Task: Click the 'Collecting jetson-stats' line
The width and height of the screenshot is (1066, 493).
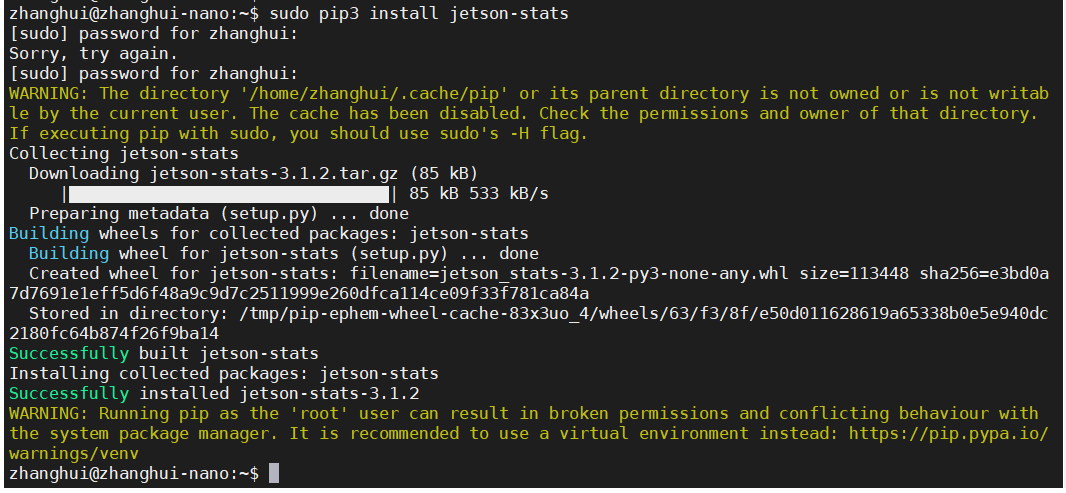Action: (x=123, y=153)
